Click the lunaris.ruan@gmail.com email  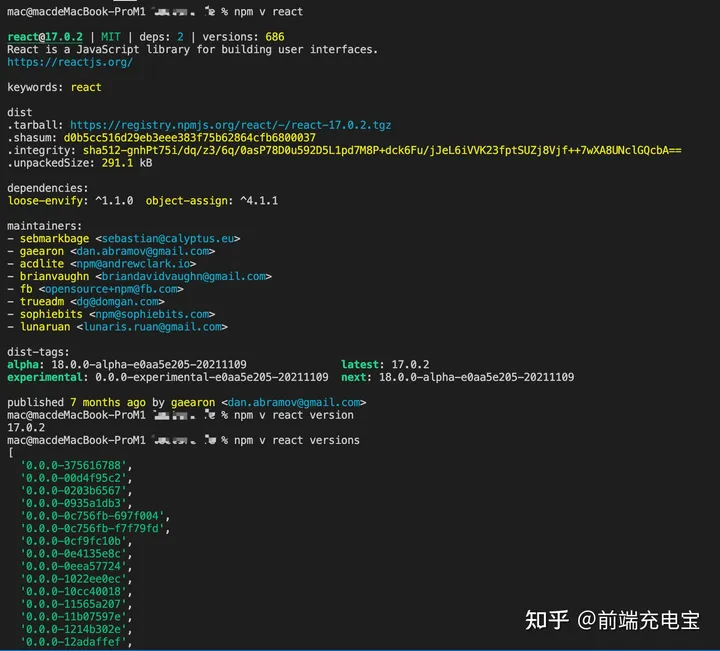click(152, 327)
